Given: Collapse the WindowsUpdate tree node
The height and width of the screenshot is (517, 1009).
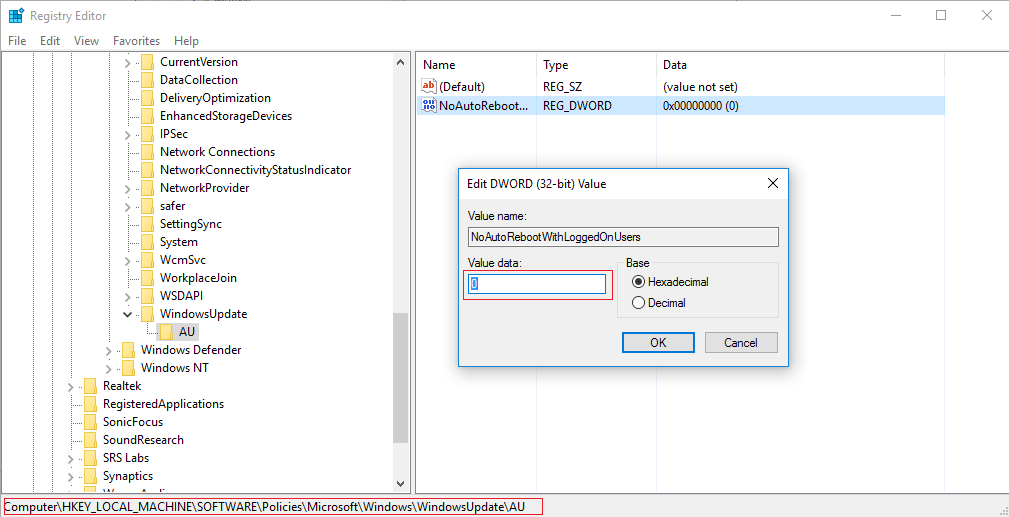Looking at the screenshot, I should pyautogui.click(x=127, y=314).
